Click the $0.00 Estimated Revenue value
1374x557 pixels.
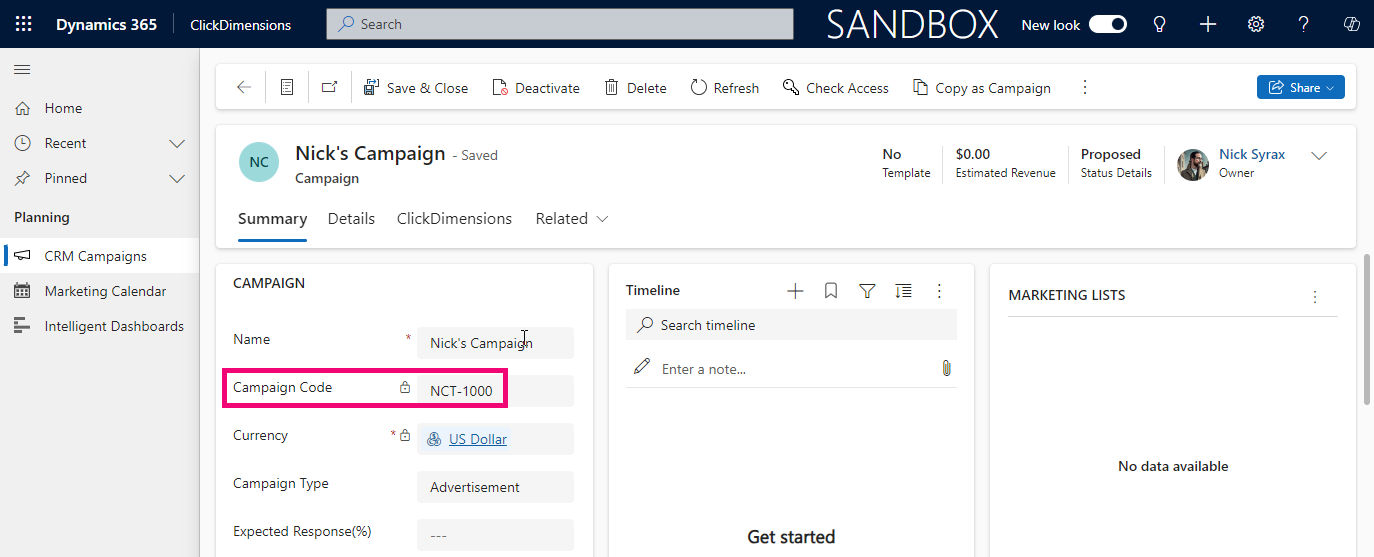(x=973, y=154)
